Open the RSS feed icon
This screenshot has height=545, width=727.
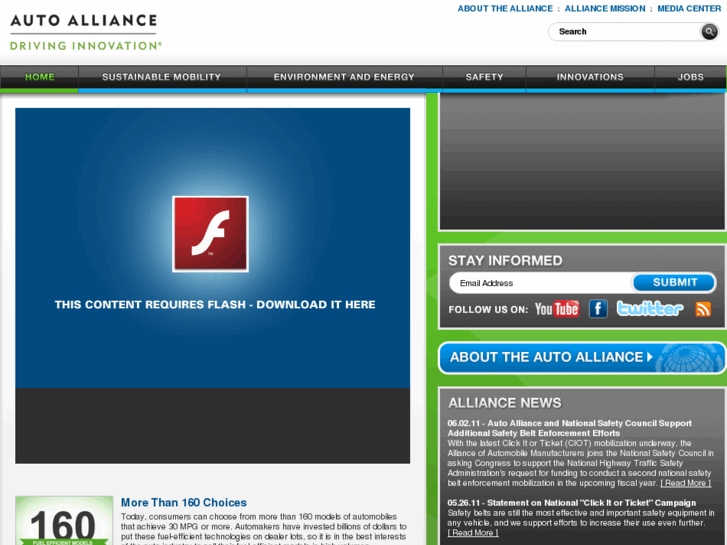pyautogui.click(x=703, y=309)
